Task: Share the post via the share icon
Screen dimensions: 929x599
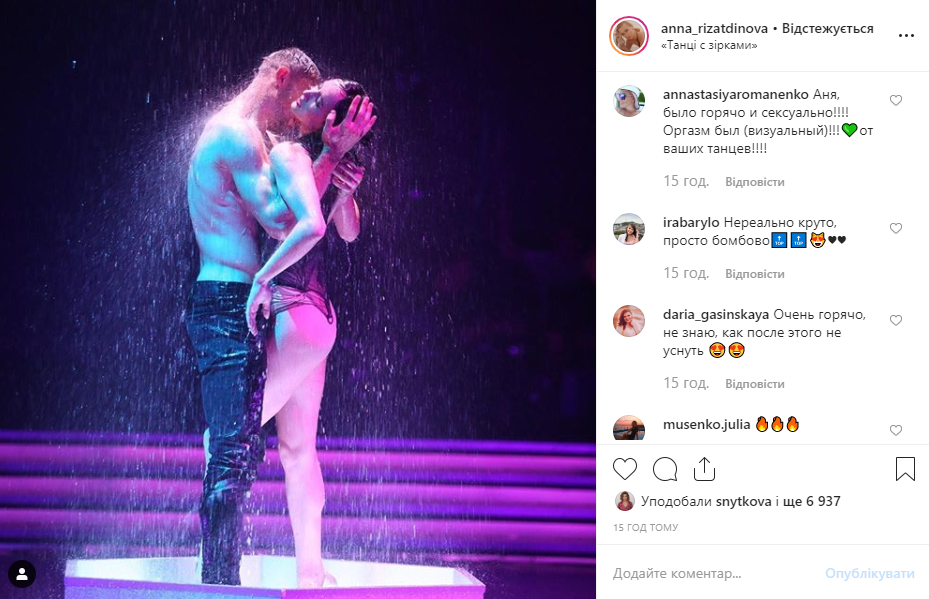Action: [x=704, y=469]
